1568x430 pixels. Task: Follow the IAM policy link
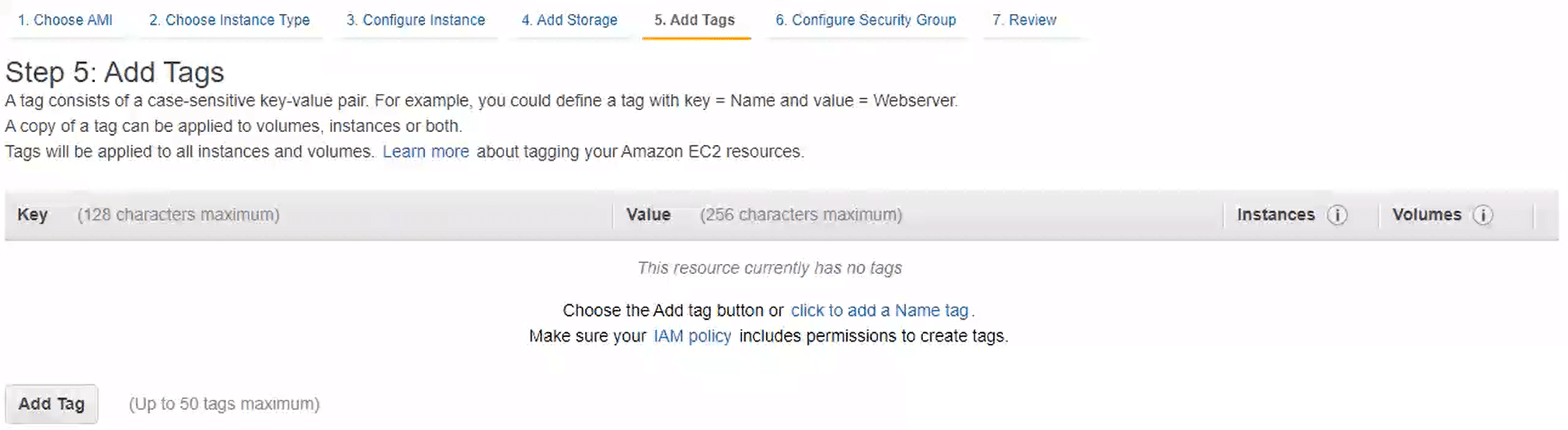[x=692, y=336]
